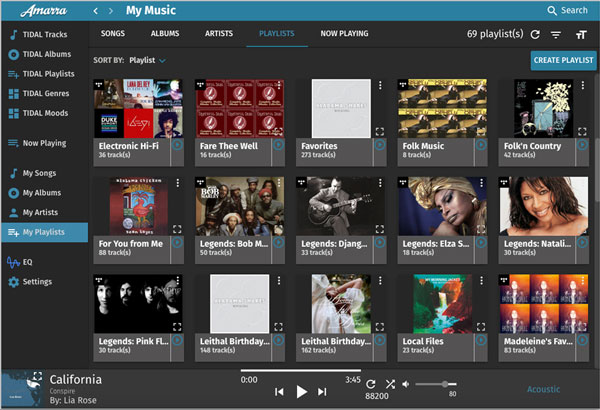Switch to the Now Playing tab

pos(344,34)
